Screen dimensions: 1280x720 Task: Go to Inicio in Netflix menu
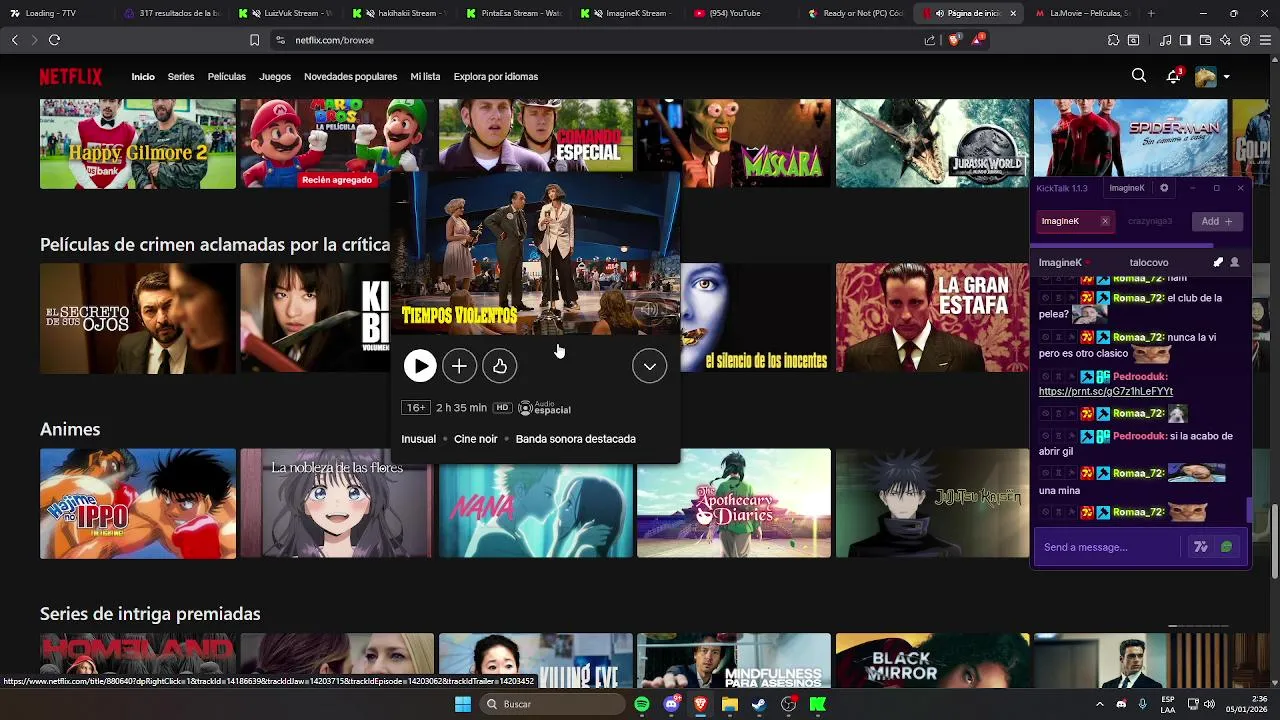[143, 77]
